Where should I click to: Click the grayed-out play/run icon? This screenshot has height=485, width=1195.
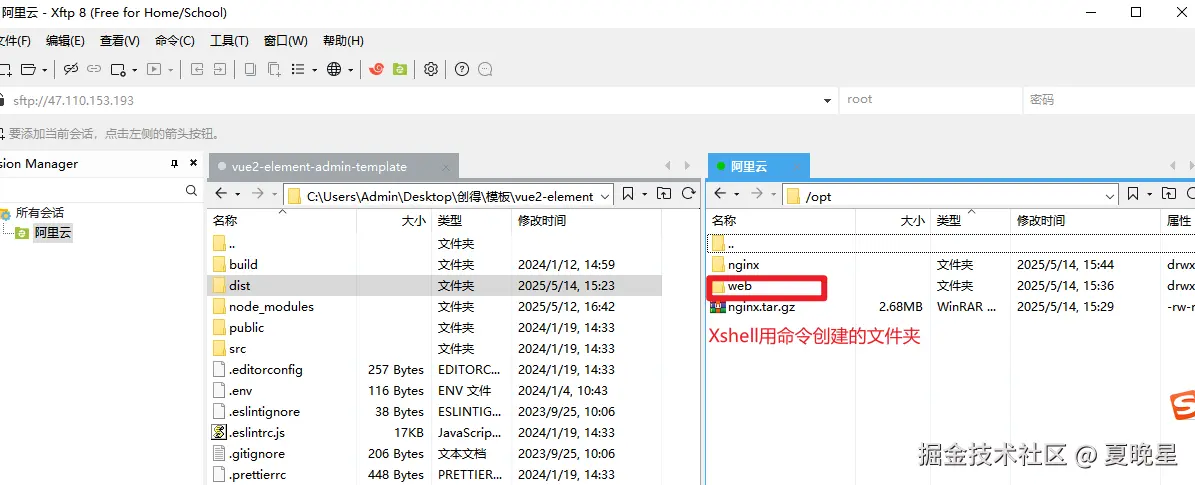pos(155,69)
